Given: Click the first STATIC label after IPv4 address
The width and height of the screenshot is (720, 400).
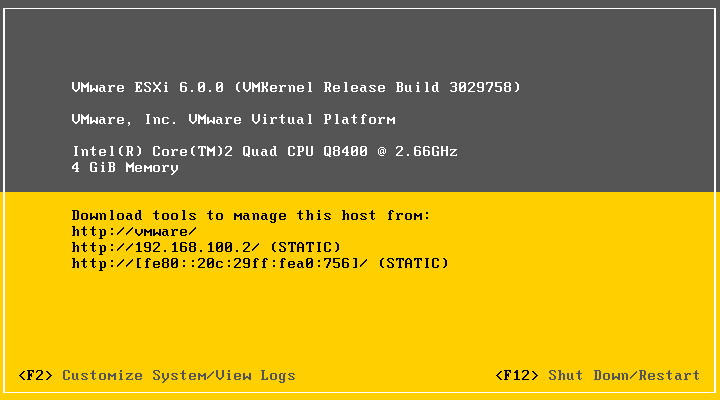Looking at the screenshot, I should pos(305,247).
